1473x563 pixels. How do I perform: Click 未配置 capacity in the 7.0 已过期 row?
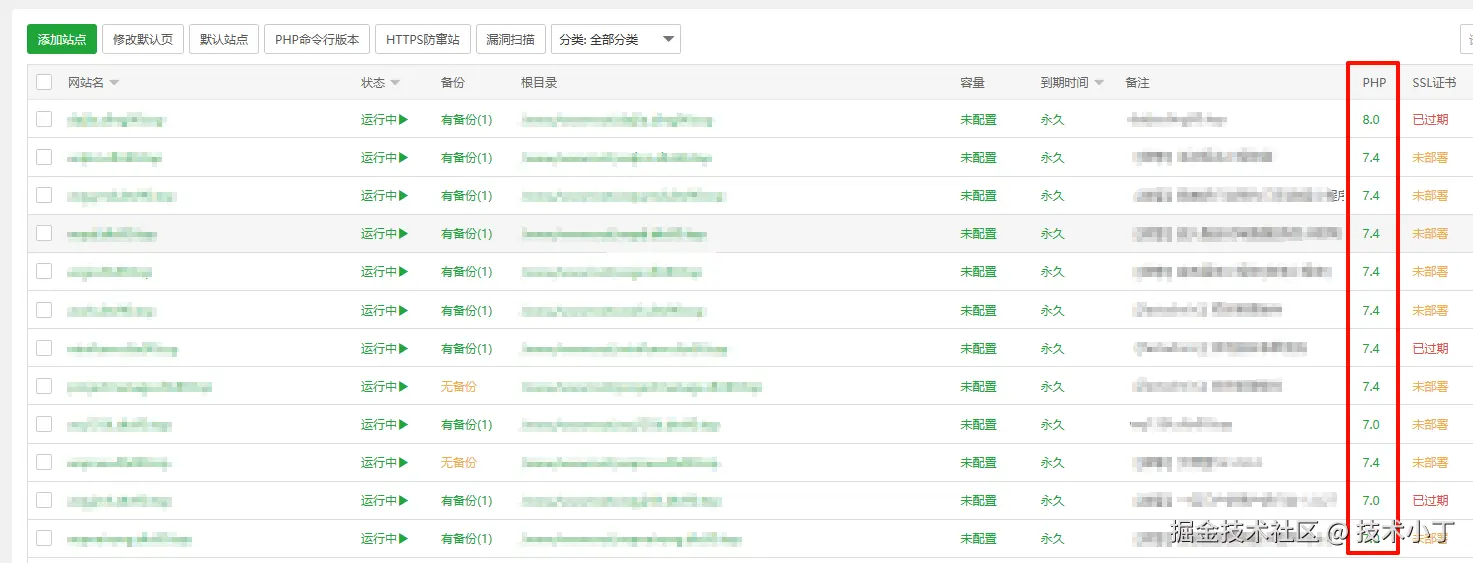978,501
